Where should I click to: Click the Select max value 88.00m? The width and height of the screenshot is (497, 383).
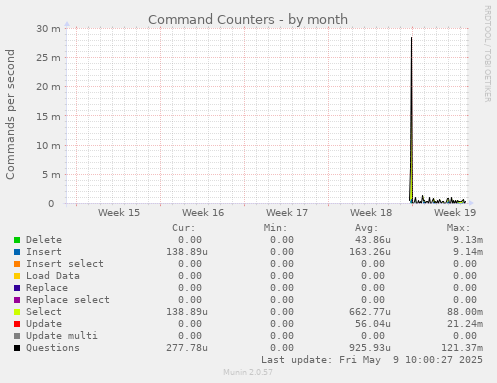465,312
